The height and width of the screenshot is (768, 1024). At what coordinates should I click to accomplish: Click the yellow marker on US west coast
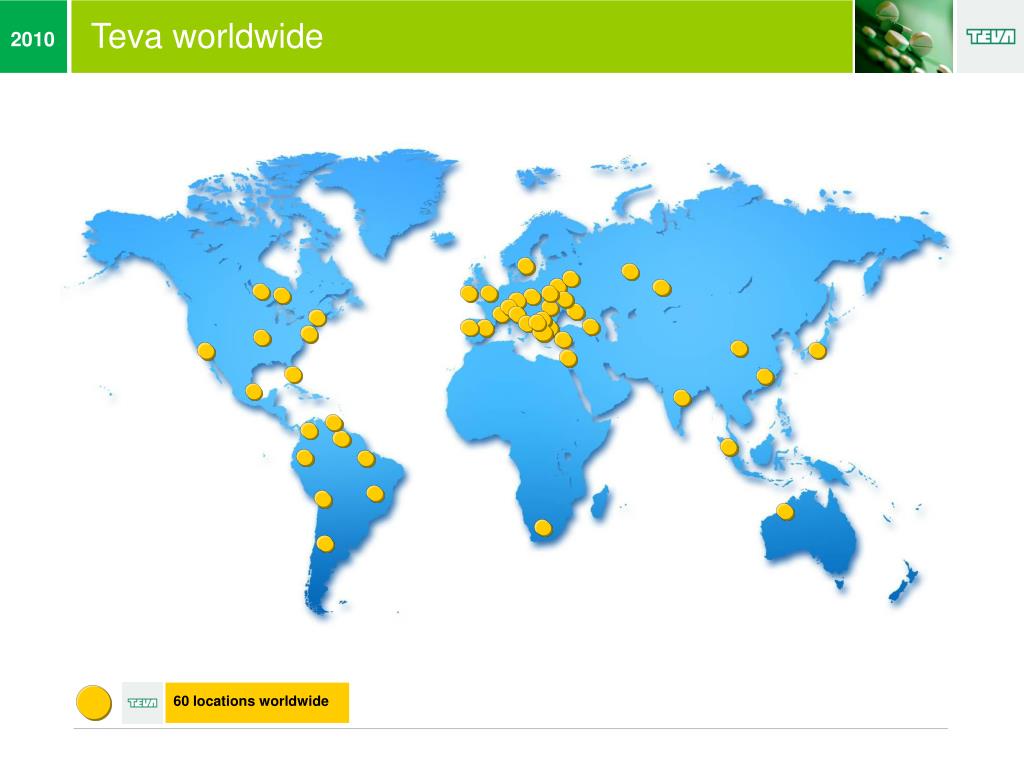click(x=206, y=351)
